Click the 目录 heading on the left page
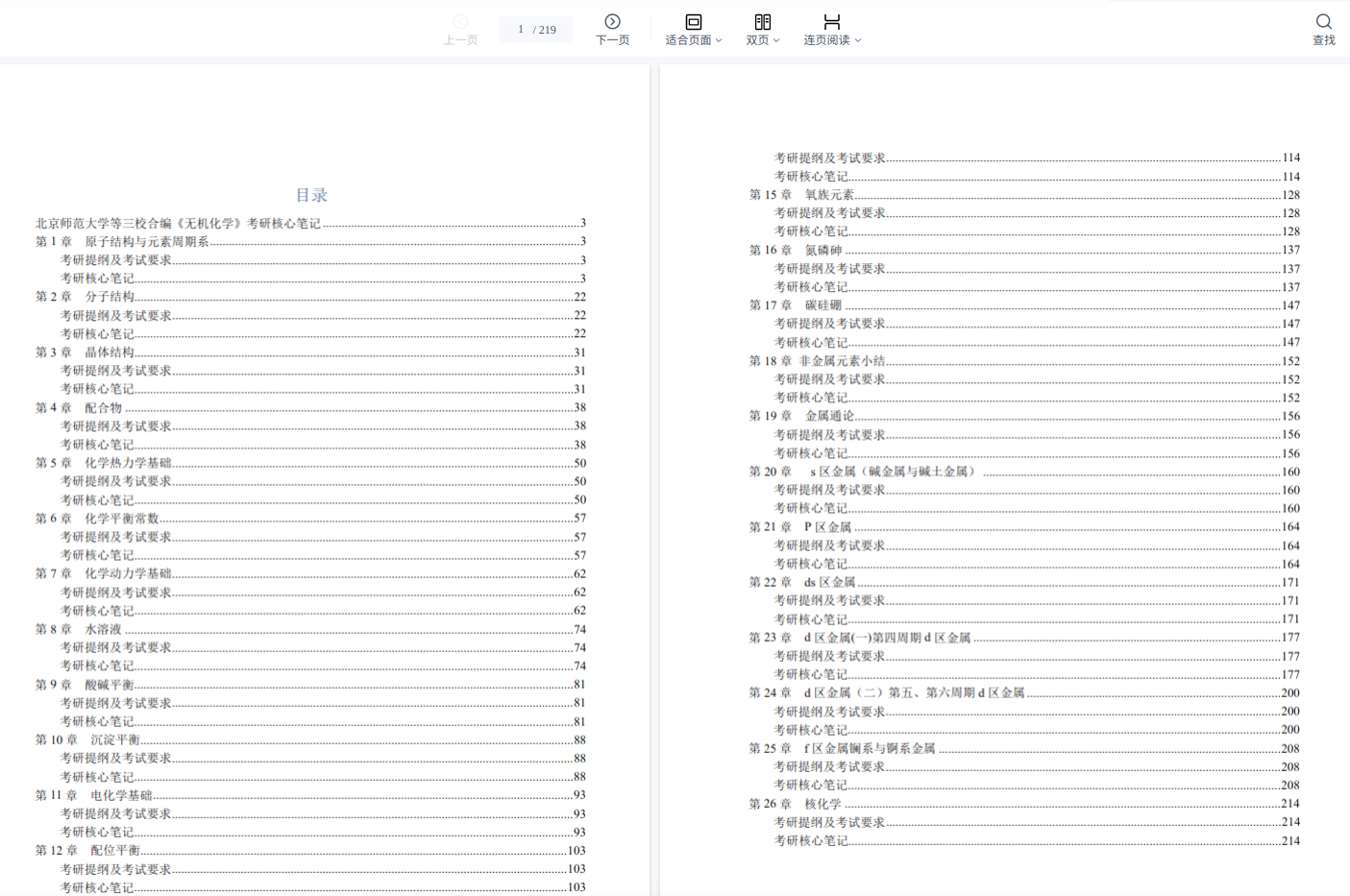 (x=311, y=195)
